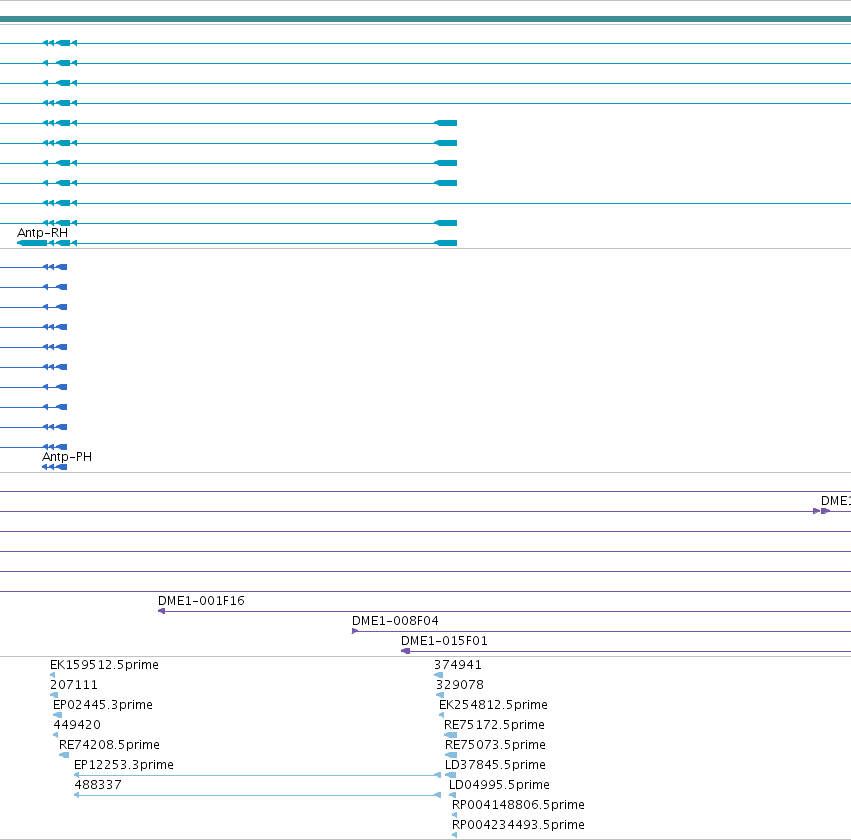Click the teal overview bar at top
The height and width of the screenshot is (840, 851).
[426, 20]
